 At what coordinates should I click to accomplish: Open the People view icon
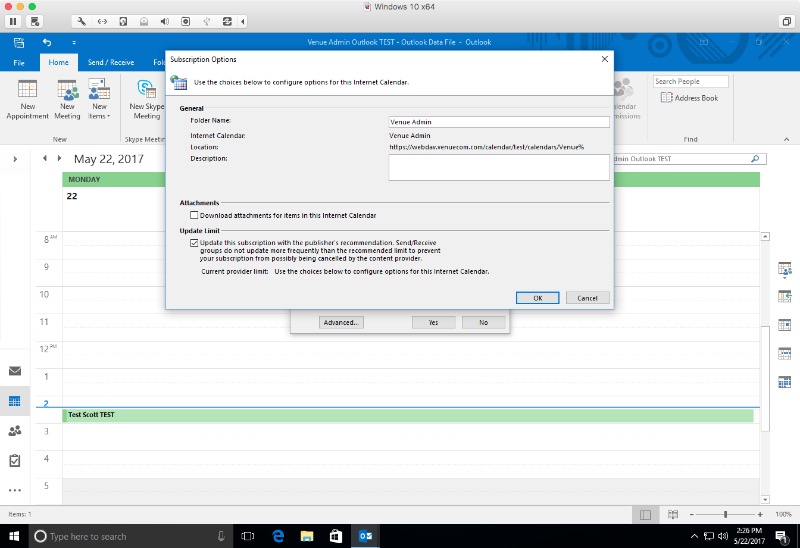click(x=15, y=431)
